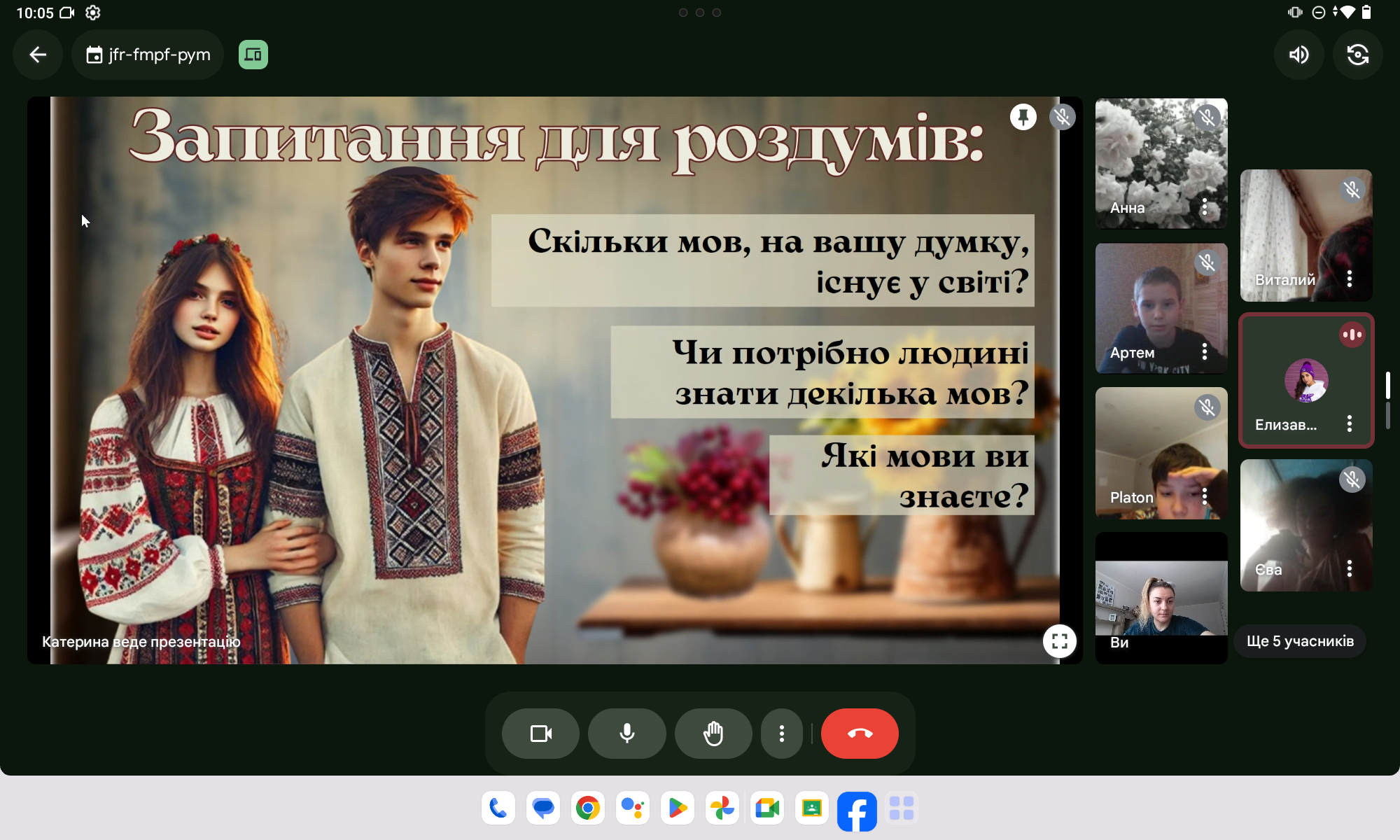The height and width of the screenshot is (840, 1400).
Task: Select Platon's video thumbnail
Action: point(1161,453)
